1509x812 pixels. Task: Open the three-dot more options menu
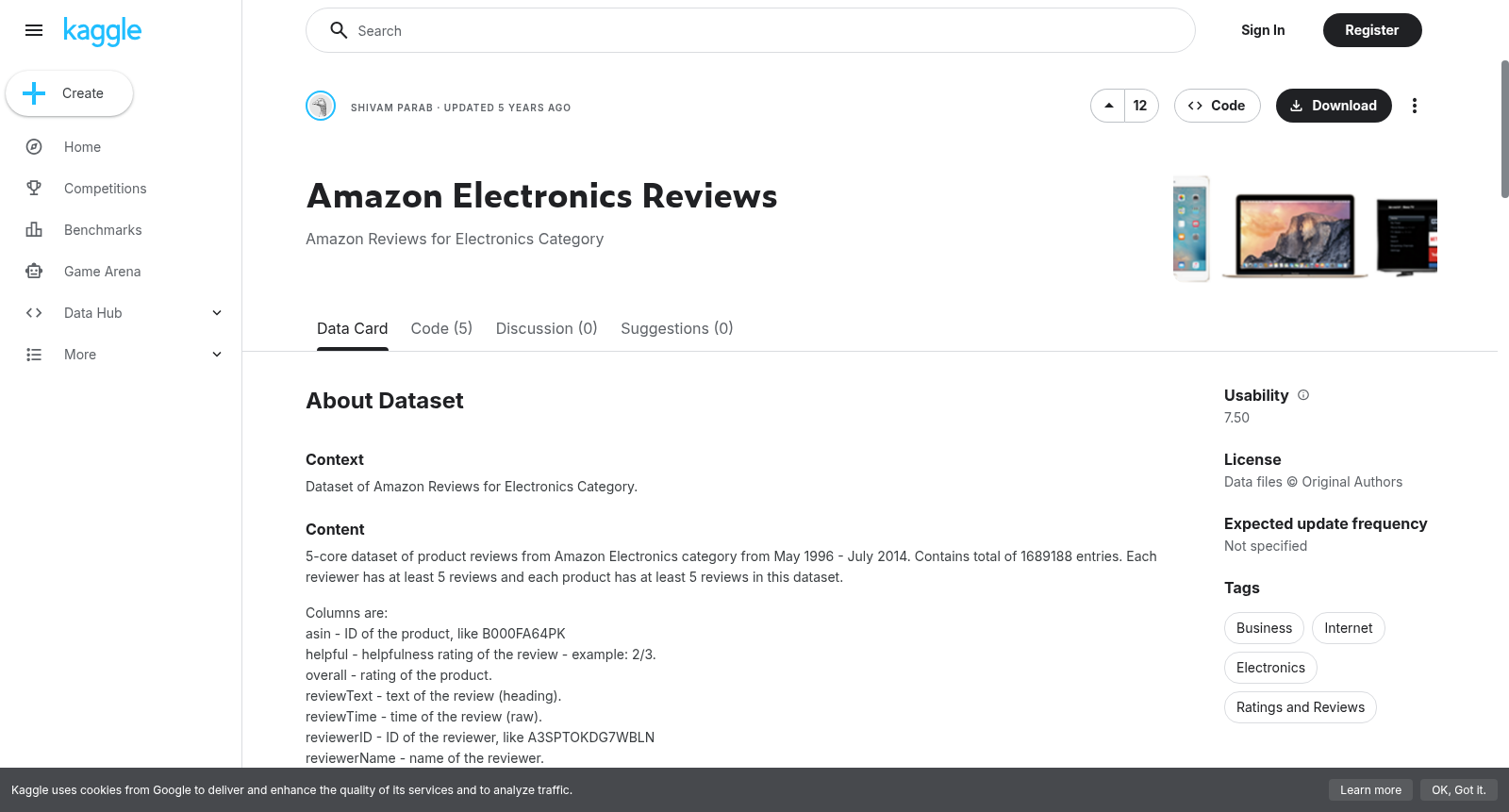[x=1414, y=106]
